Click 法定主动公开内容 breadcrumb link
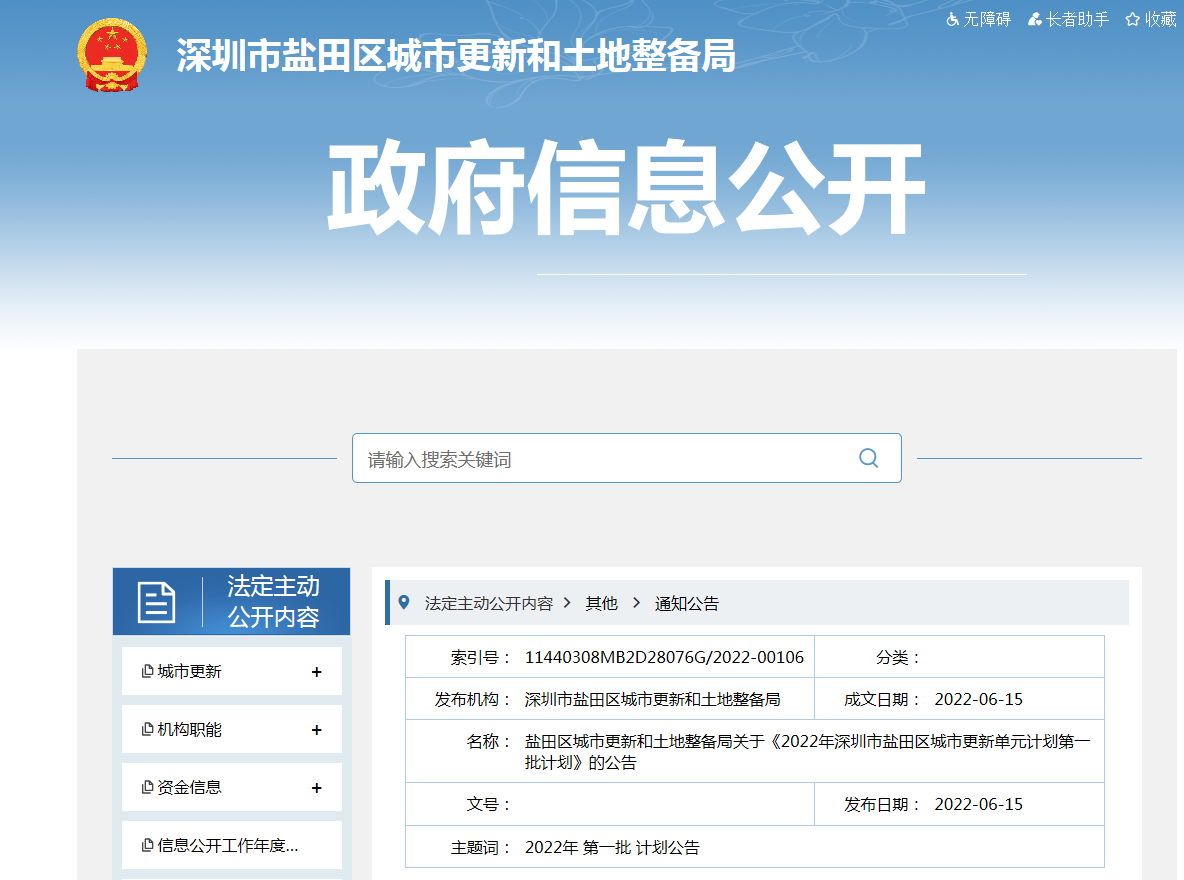The height and width of the screenshot is (880, 1184). pyautogui.click(x=488, y=604)
